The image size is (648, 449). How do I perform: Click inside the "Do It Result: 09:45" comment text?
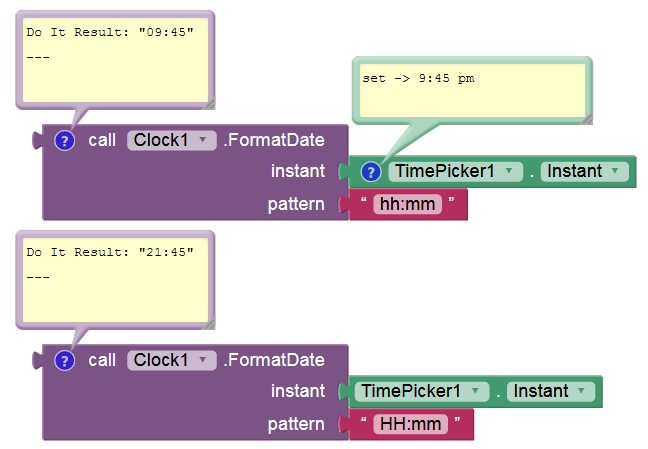[110, 60]
